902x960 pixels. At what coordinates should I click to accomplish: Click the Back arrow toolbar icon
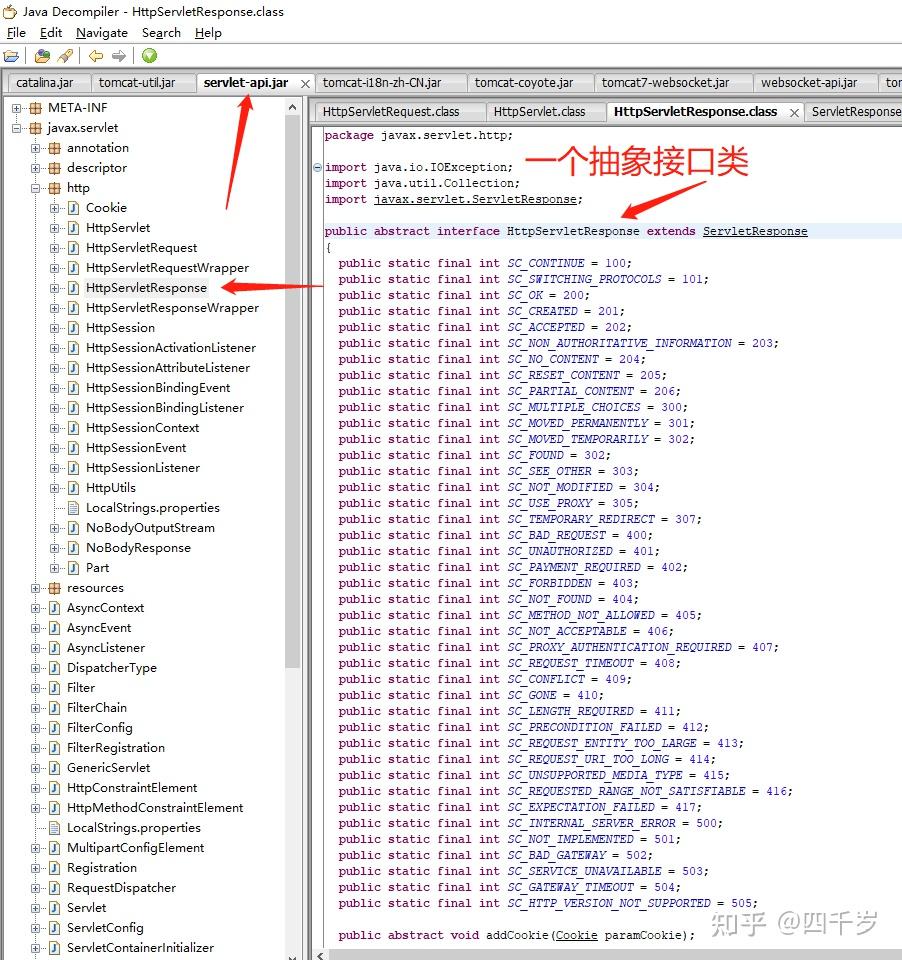96,56
